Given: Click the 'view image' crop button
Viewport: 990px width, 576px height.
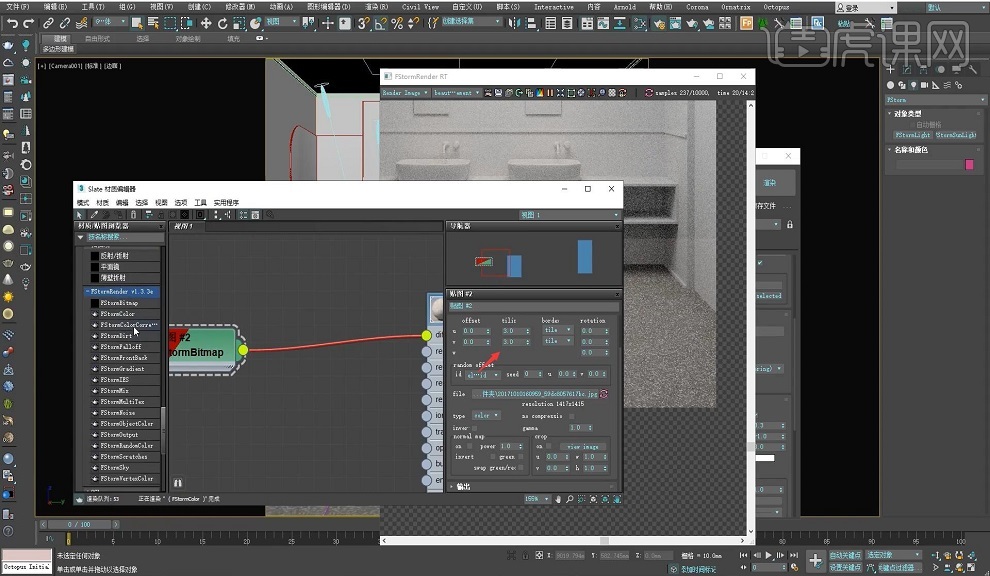Looking at the screenshot, I should 583,446.
